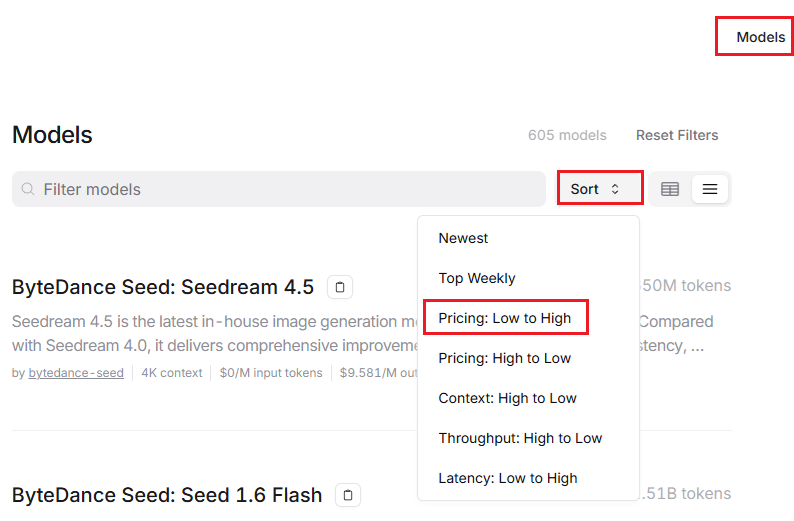Click Reset Filters button
The image size is (794, 521).
(x=677, y=135)
